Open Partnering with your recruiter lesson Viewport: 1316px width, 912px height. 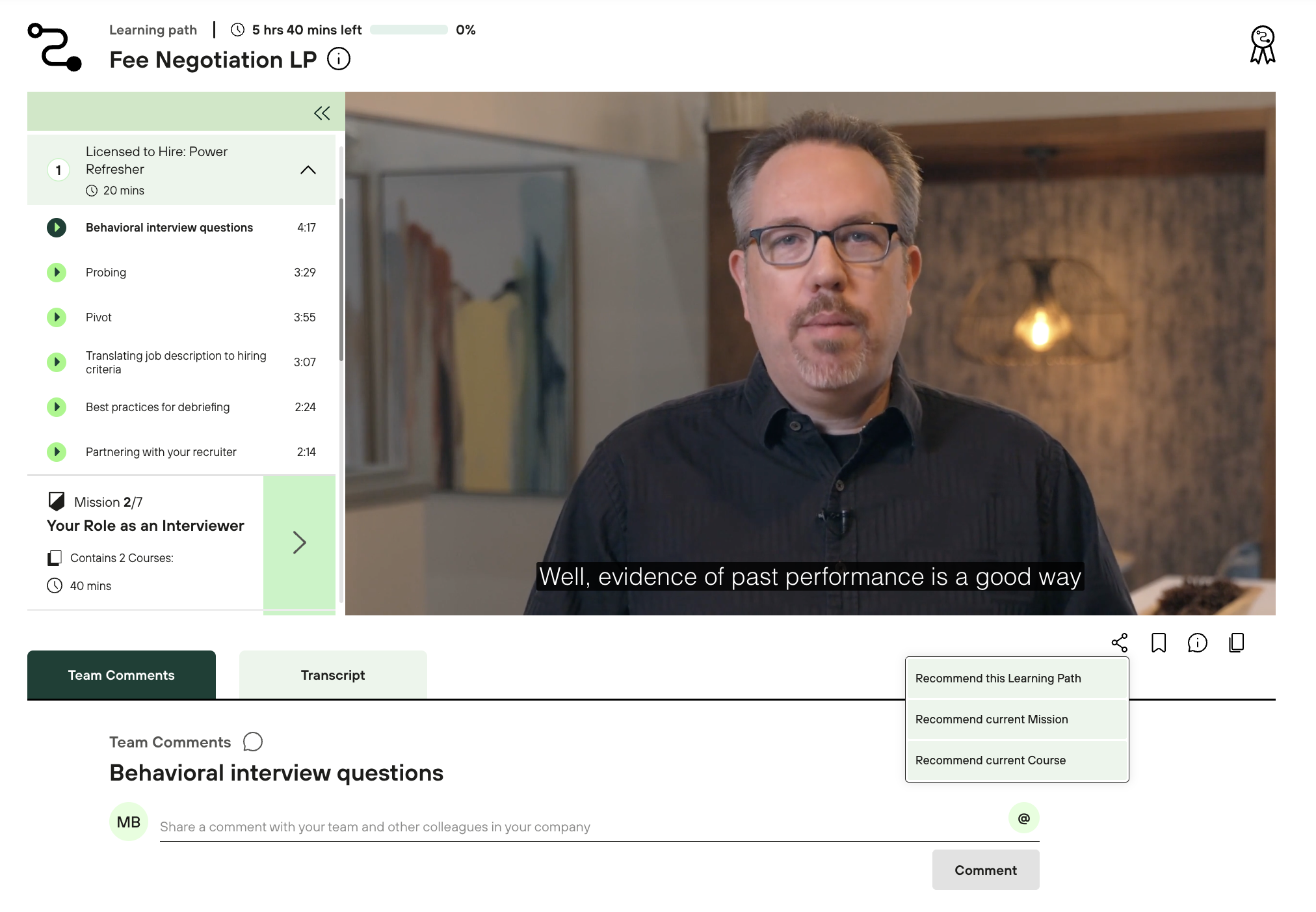(161, 452)
